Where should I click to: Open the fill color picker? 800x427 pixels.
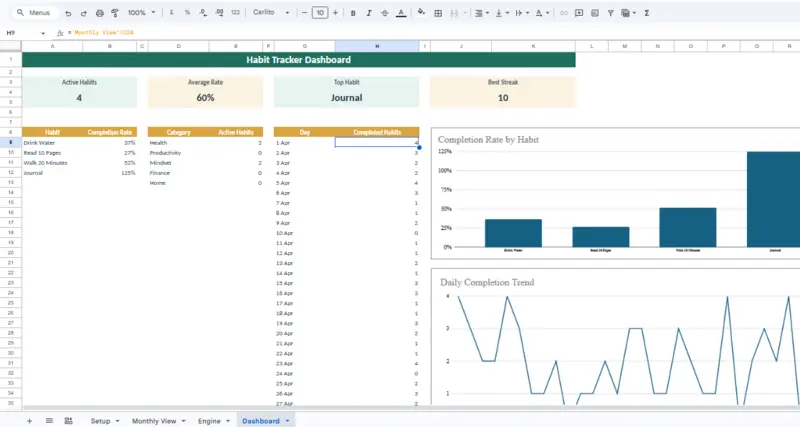pos(421,12)
